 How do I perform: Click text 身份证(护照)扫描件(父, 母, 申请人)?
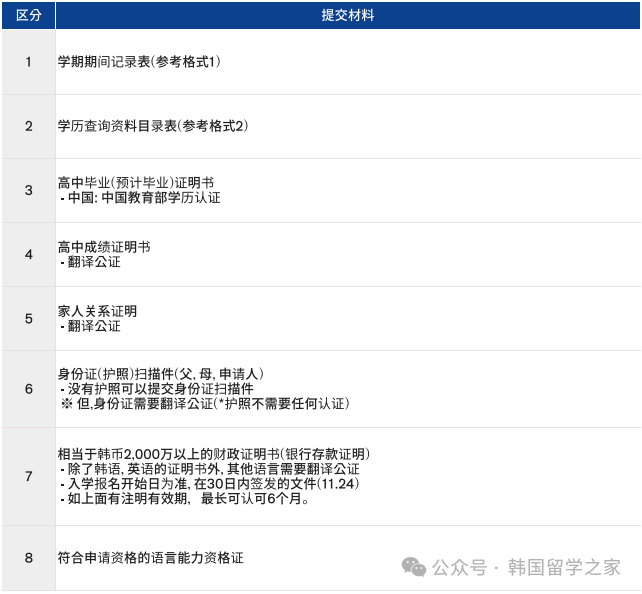(160, 374)
